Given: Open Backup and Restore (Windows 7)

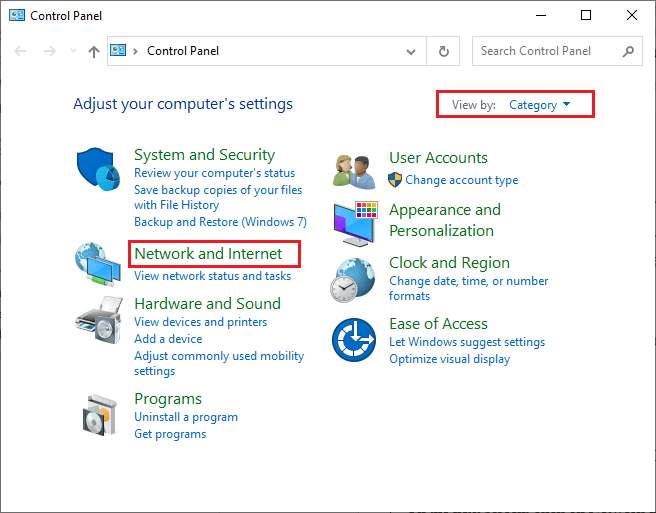Looking at the screenshot, I should 220,222.
